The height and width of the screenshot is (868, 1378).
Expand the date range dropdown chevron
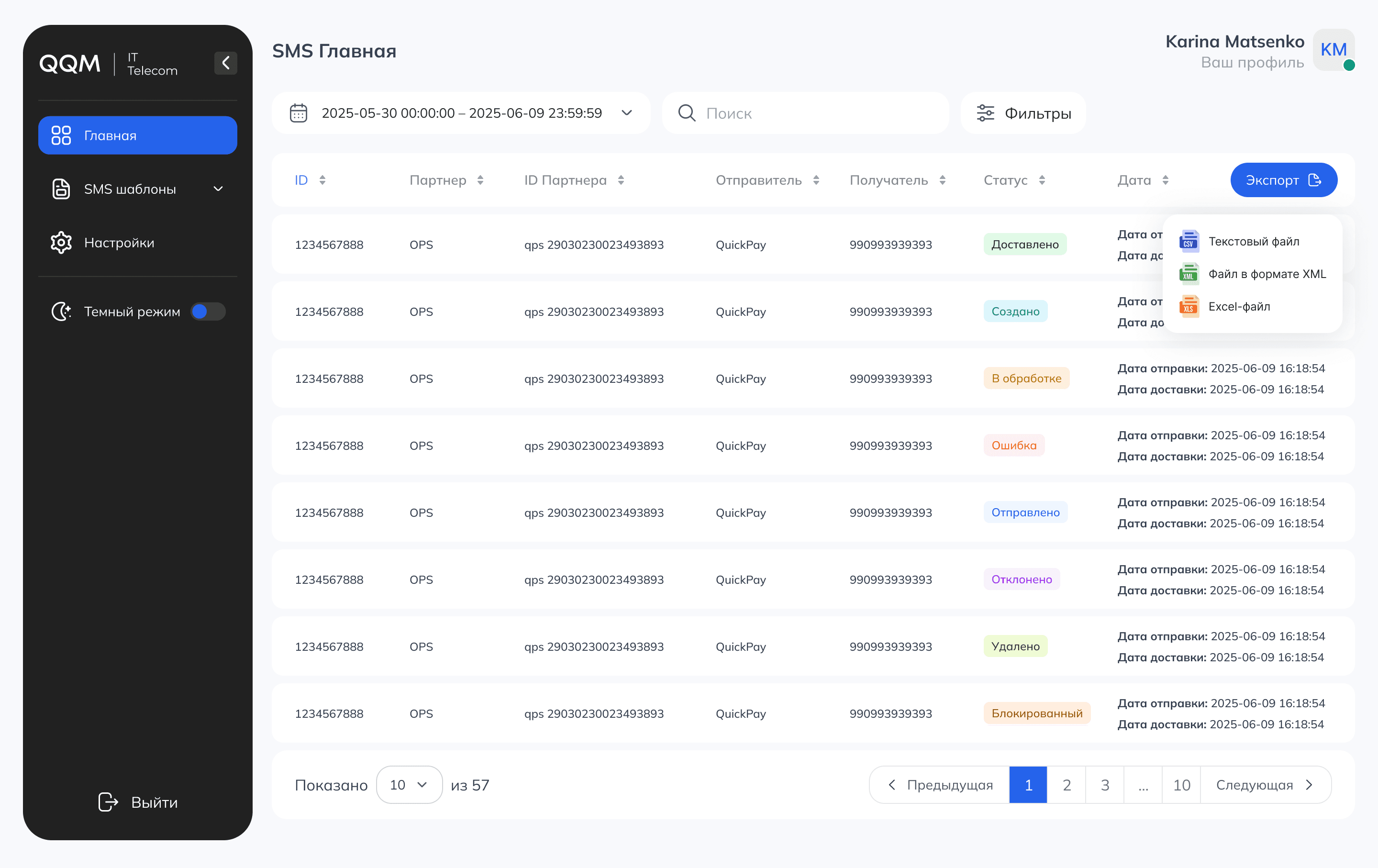point(627,113)
